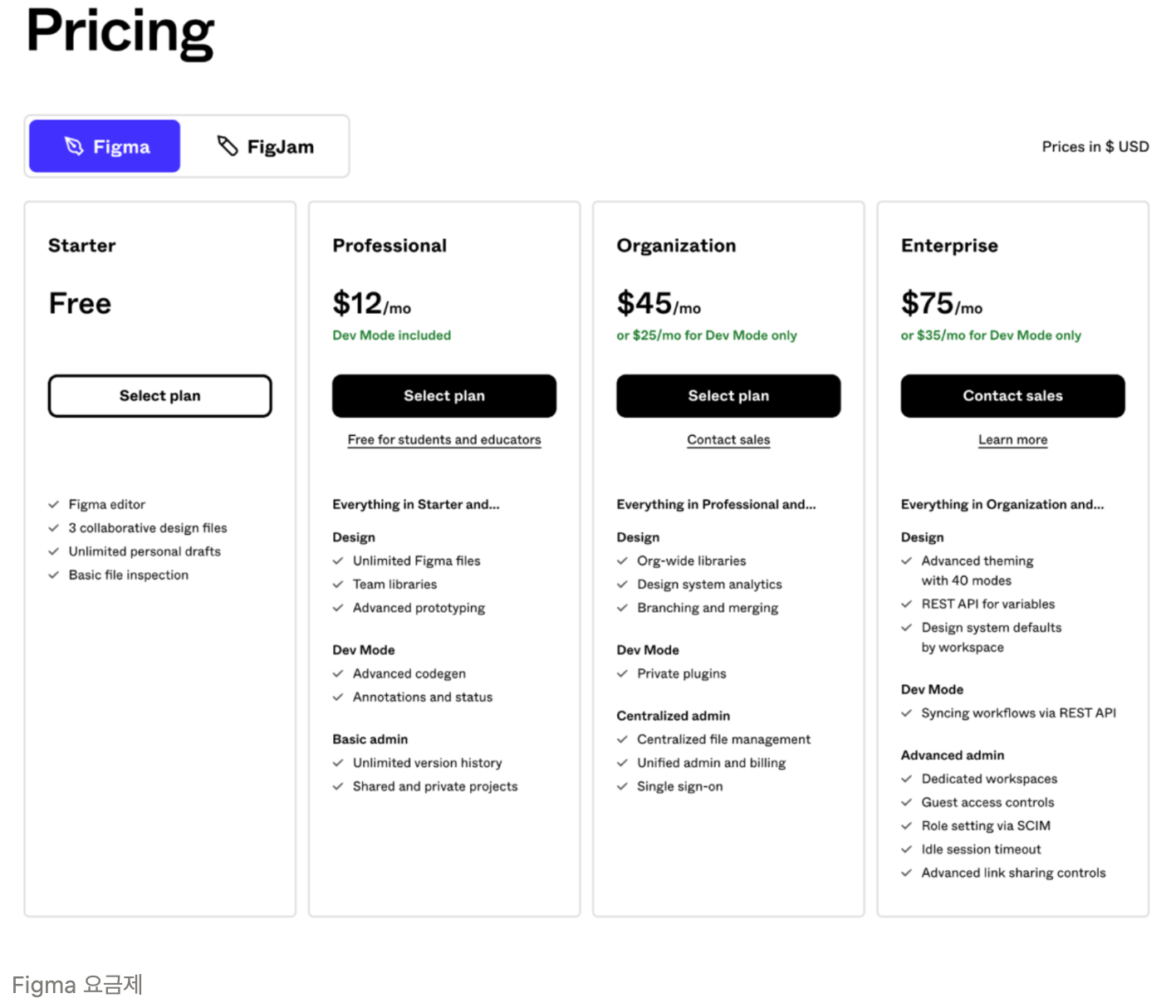Click the Prices in $ USD label
The height and width of the screenshot is (1008, 1176).
1095,146
